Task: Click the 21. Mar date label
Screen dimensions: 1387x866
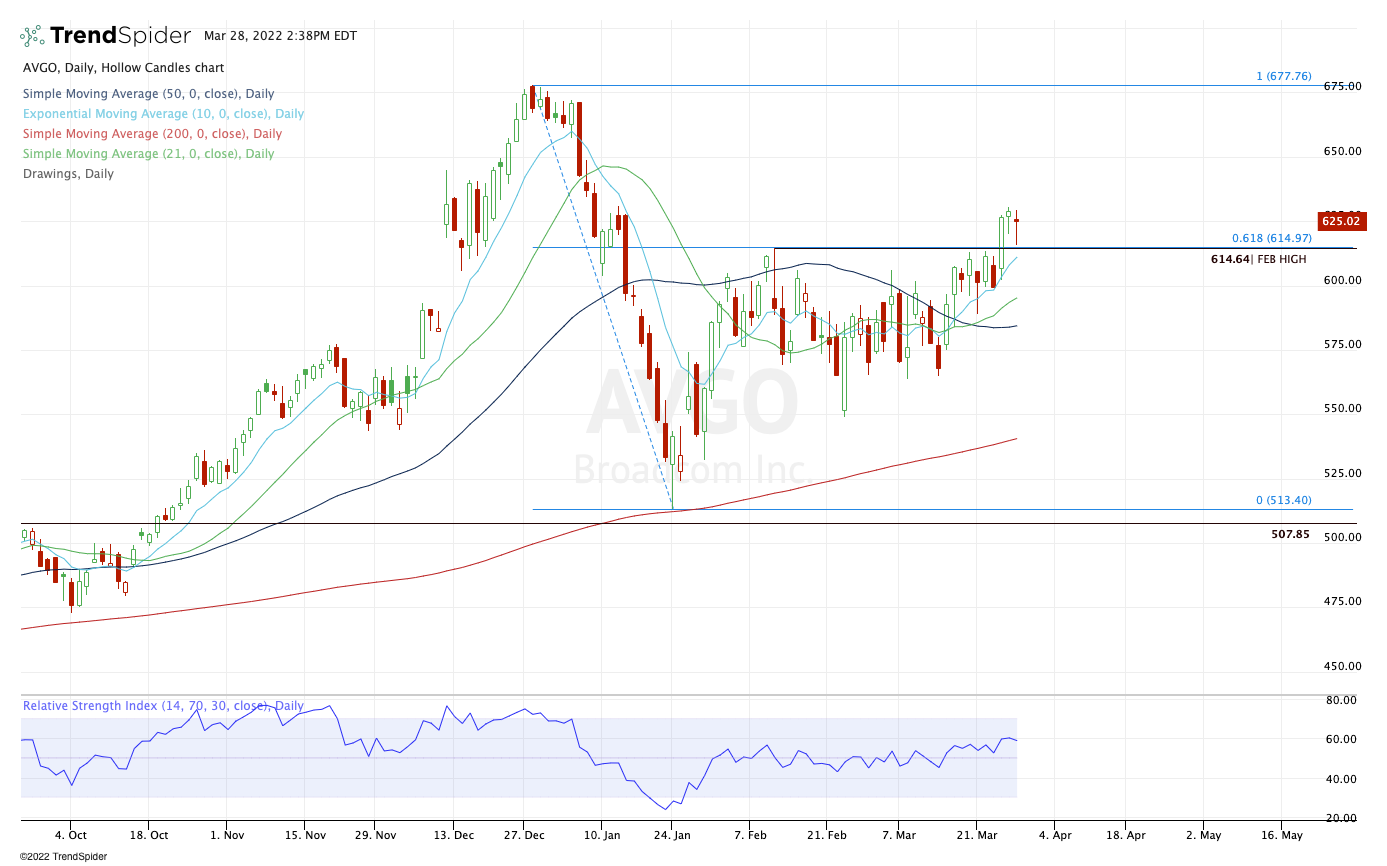Action: 977,834
